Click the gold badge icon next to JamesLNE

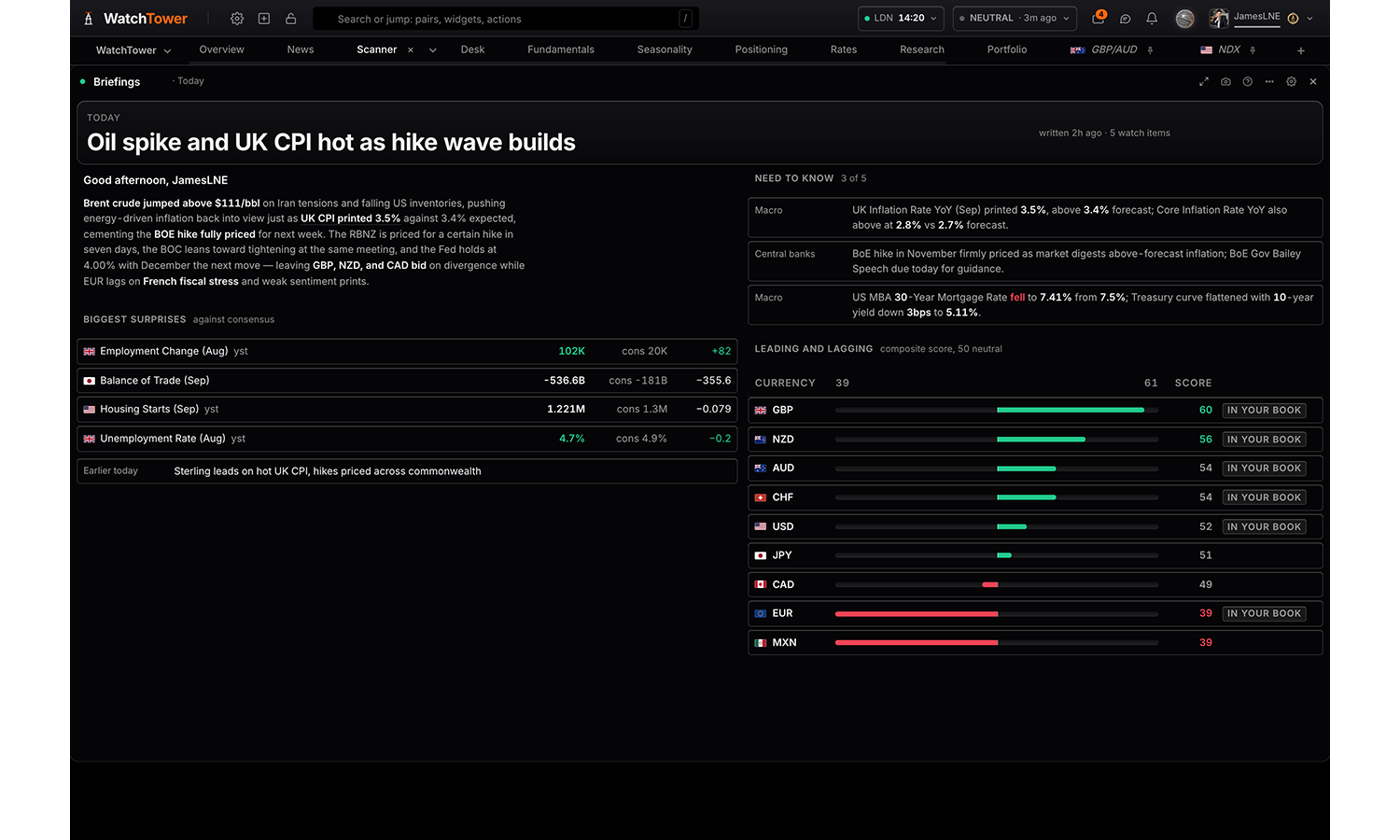pyautogui.click(x=1293, y=19)
